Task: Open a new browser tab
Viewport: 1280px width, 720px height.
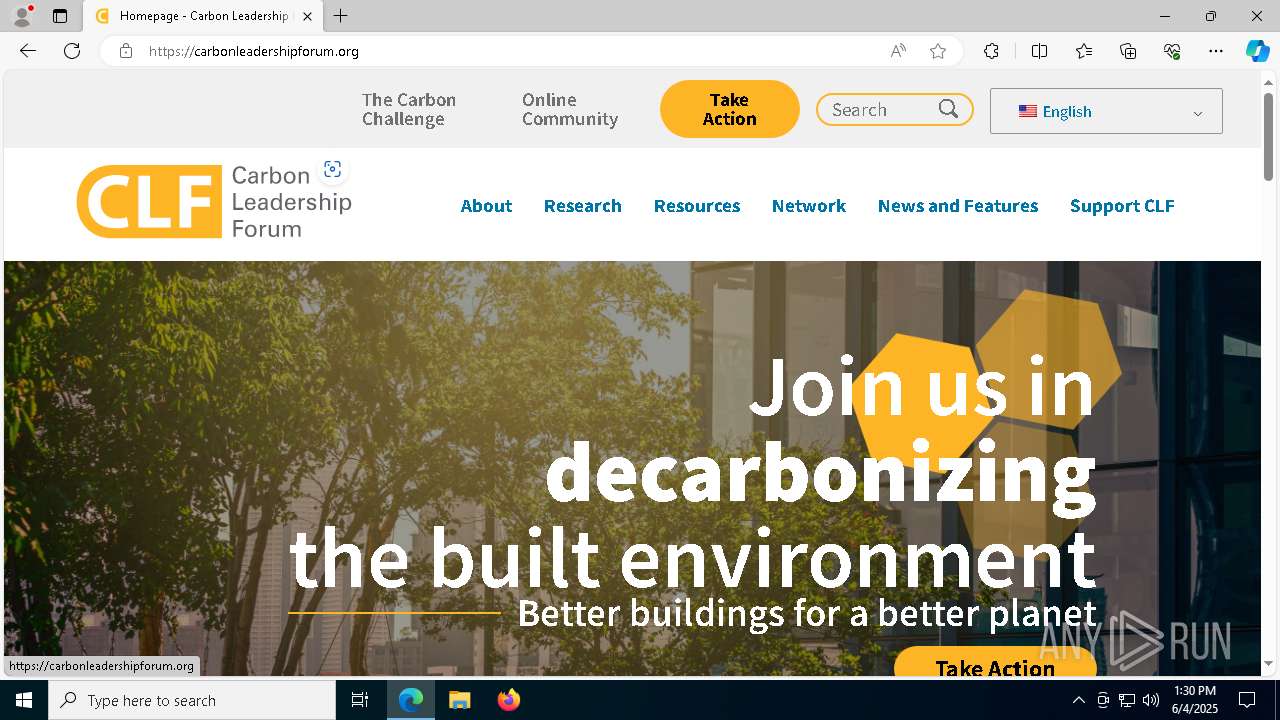Action: [x=341, y=16]
